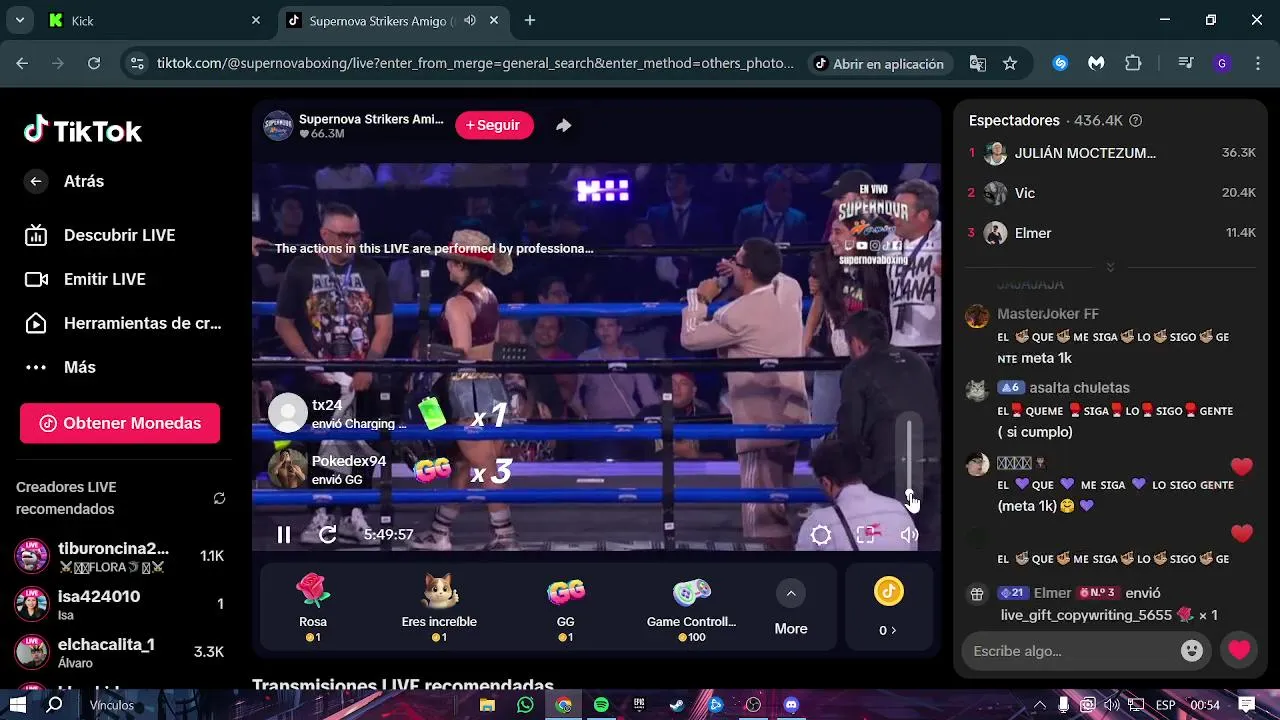Image resolution: width=1280 pixels, height=720 pixels.
Task: Open asalta chuletas chat profile
Action: (1080, 388)
